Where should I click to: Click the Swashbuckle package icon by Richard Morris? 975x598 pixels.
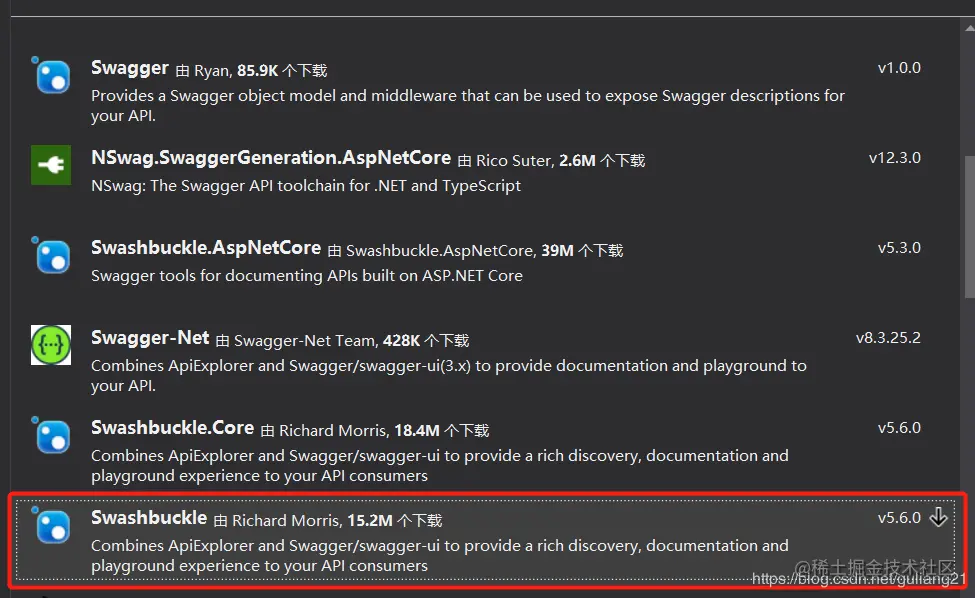coord(50,525)
